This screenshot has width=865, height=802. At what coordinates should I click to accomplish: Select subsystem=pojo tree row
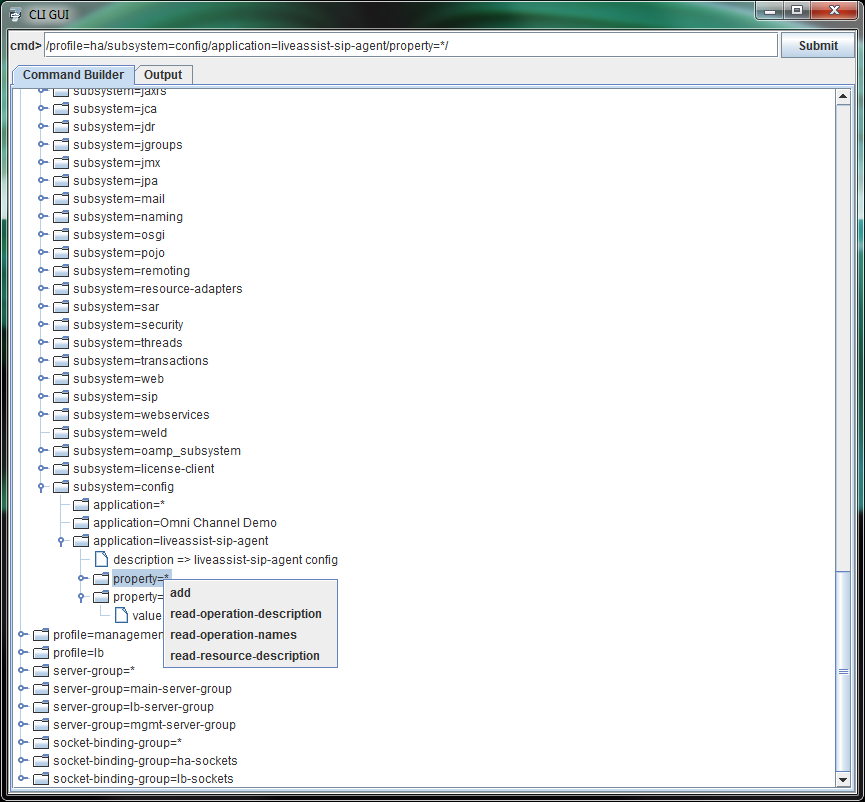[x=119, y=253]
